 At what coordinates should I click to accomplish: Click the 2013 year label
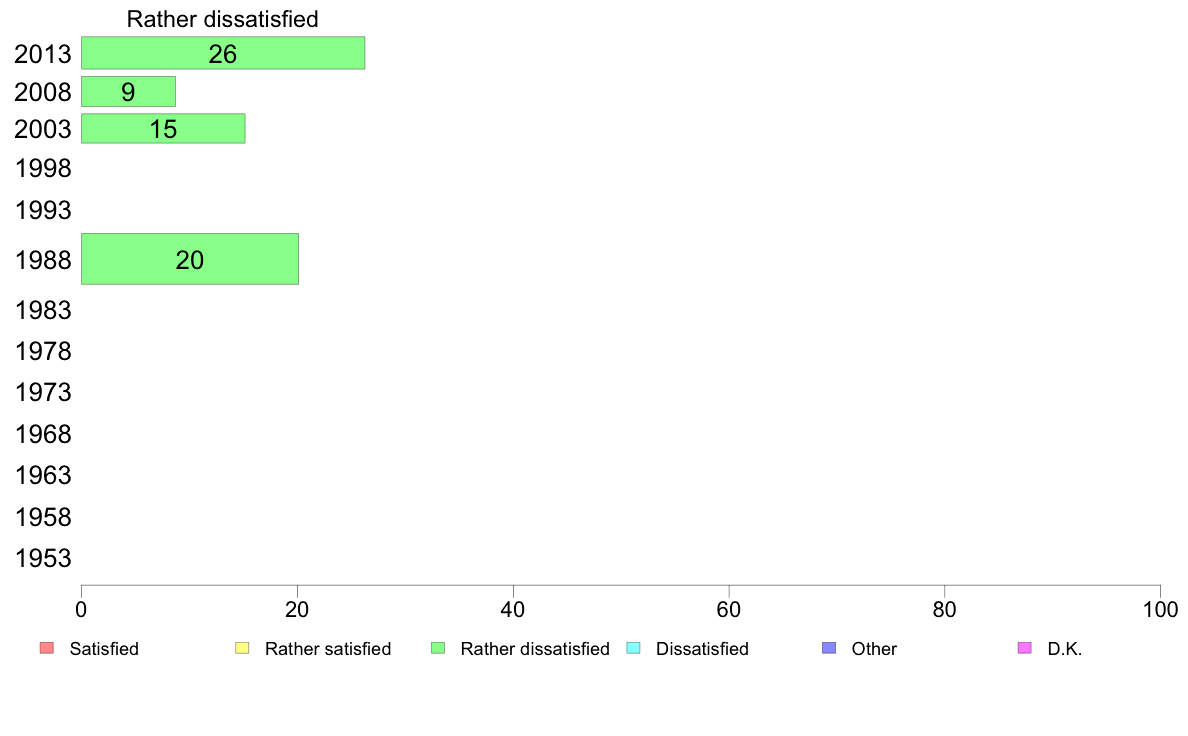pos(43,54)
